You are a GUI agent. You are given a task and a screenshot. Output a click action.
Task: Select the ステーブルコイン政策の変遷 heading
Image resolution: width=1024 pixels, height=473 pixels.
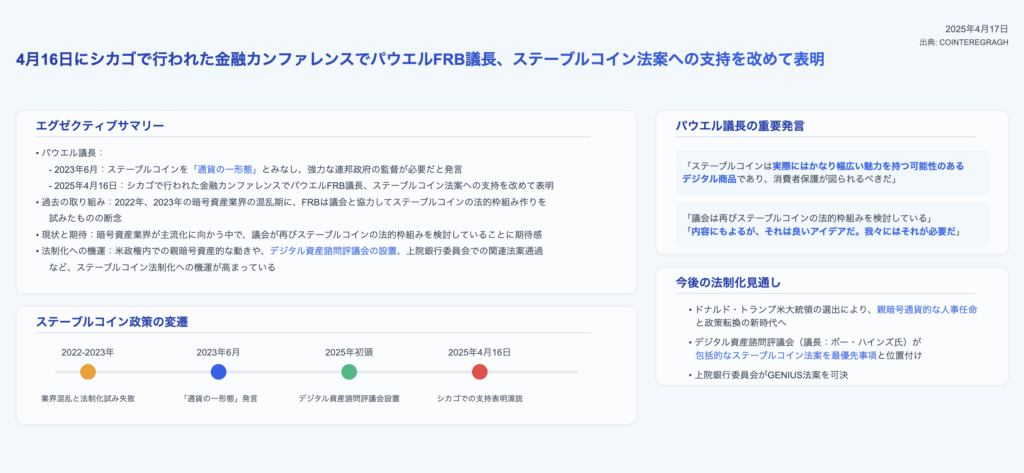(112, 322)
